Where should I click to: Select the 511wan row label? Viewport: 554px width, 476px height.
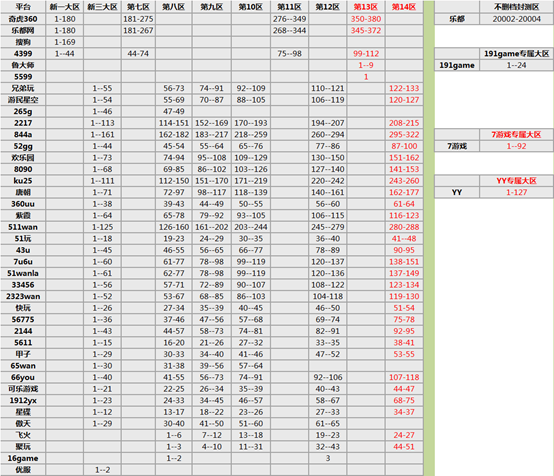23,227
